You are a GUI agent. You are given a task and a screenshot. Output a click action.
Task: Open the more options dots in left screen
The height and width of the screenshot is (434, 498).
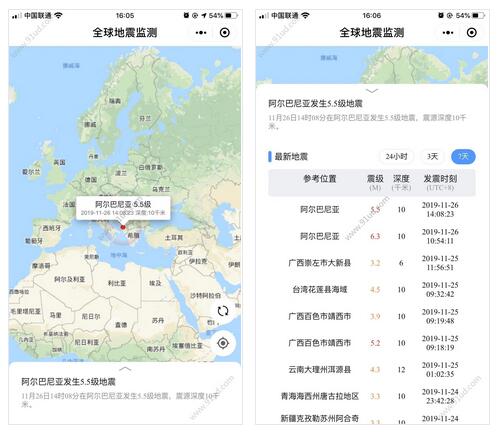(201, 33)
